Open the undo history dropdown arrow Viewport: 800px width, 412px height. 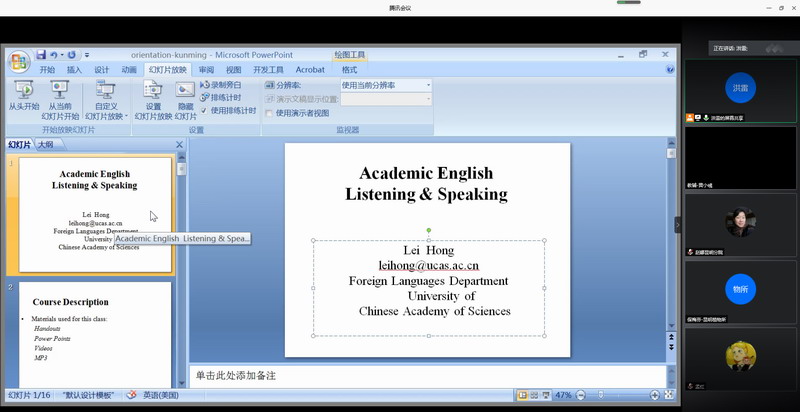click(61, 55)
